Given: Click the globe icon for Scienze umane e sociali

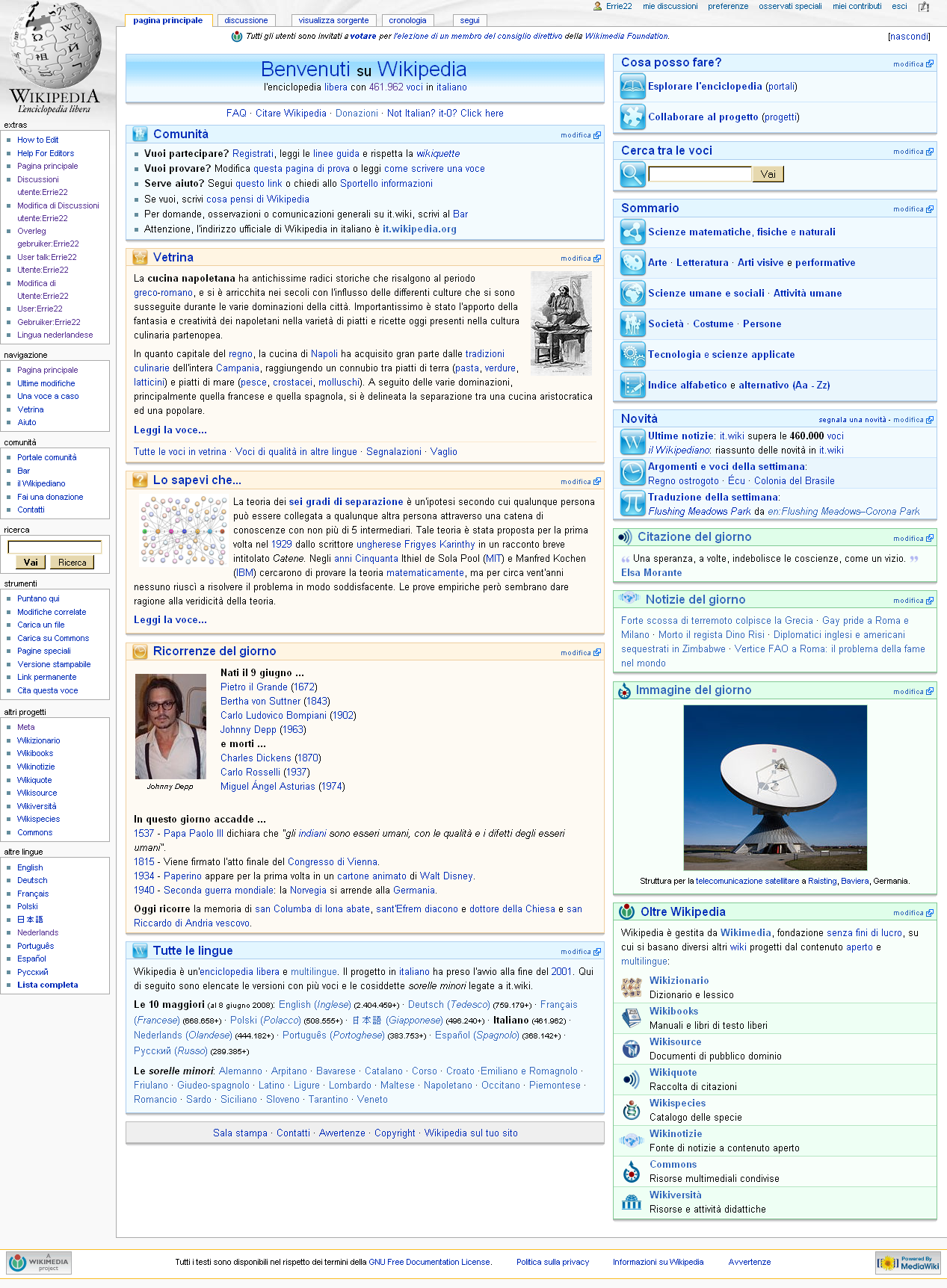Looking at the screenshot, I should (x=632, y=294).
